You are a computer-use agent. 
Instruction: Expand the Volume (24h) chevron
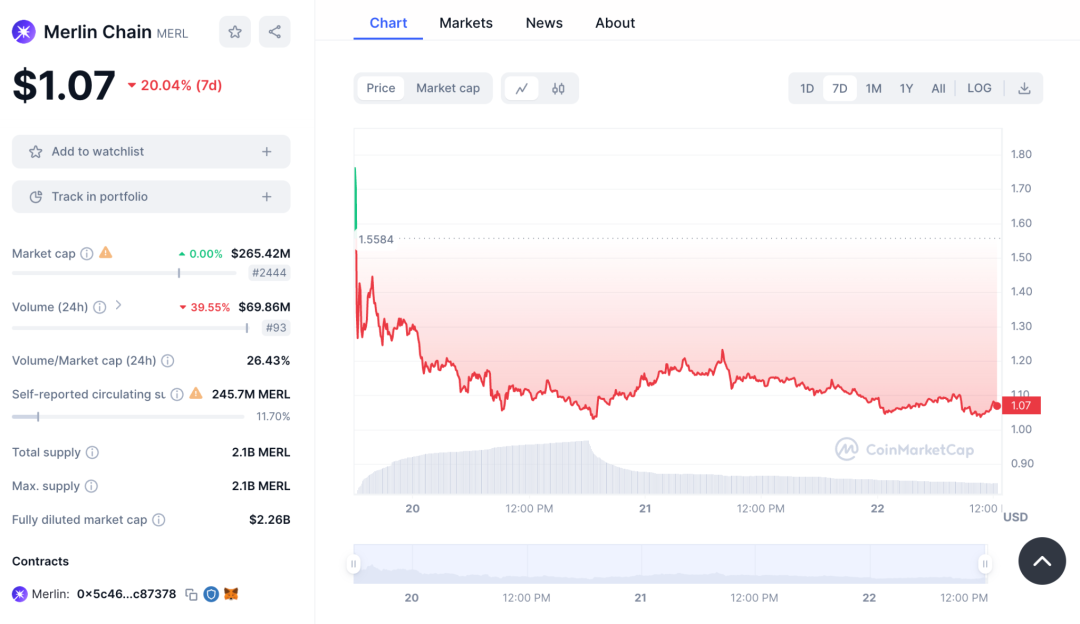(x=118, y=306)
